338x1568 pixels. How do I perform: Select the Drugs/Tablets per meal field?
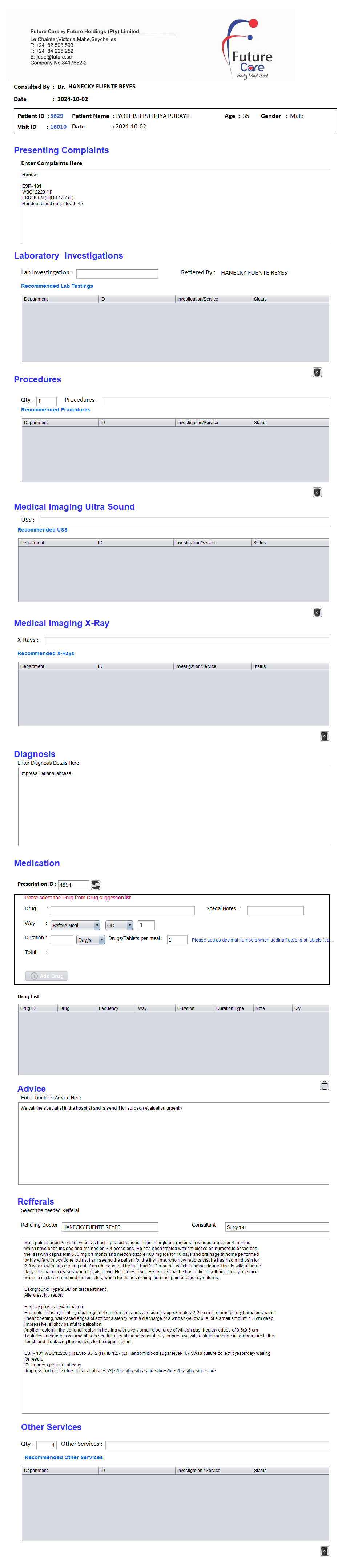(x=177, y=940)
